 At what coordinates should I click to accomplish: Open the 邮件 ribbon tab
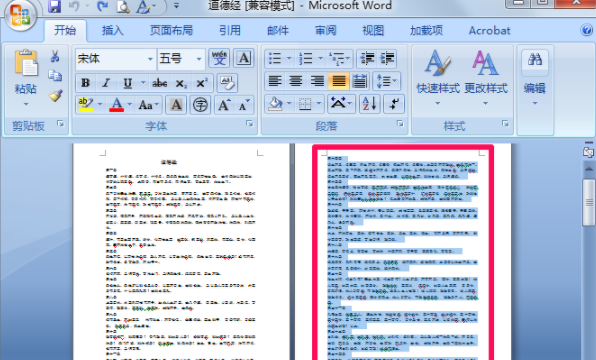pyautogui.click(x=278, y=30)
